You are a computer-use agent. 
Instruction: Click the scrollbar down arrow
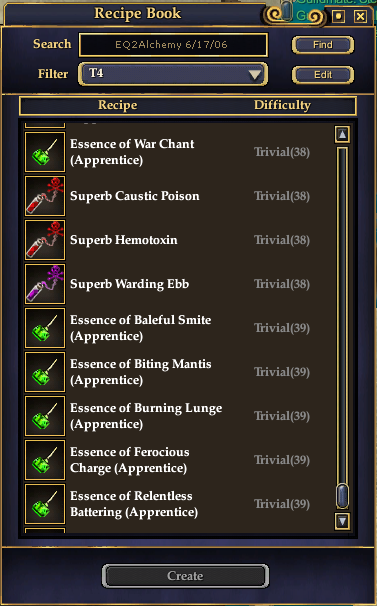click(x=343, y=521)
